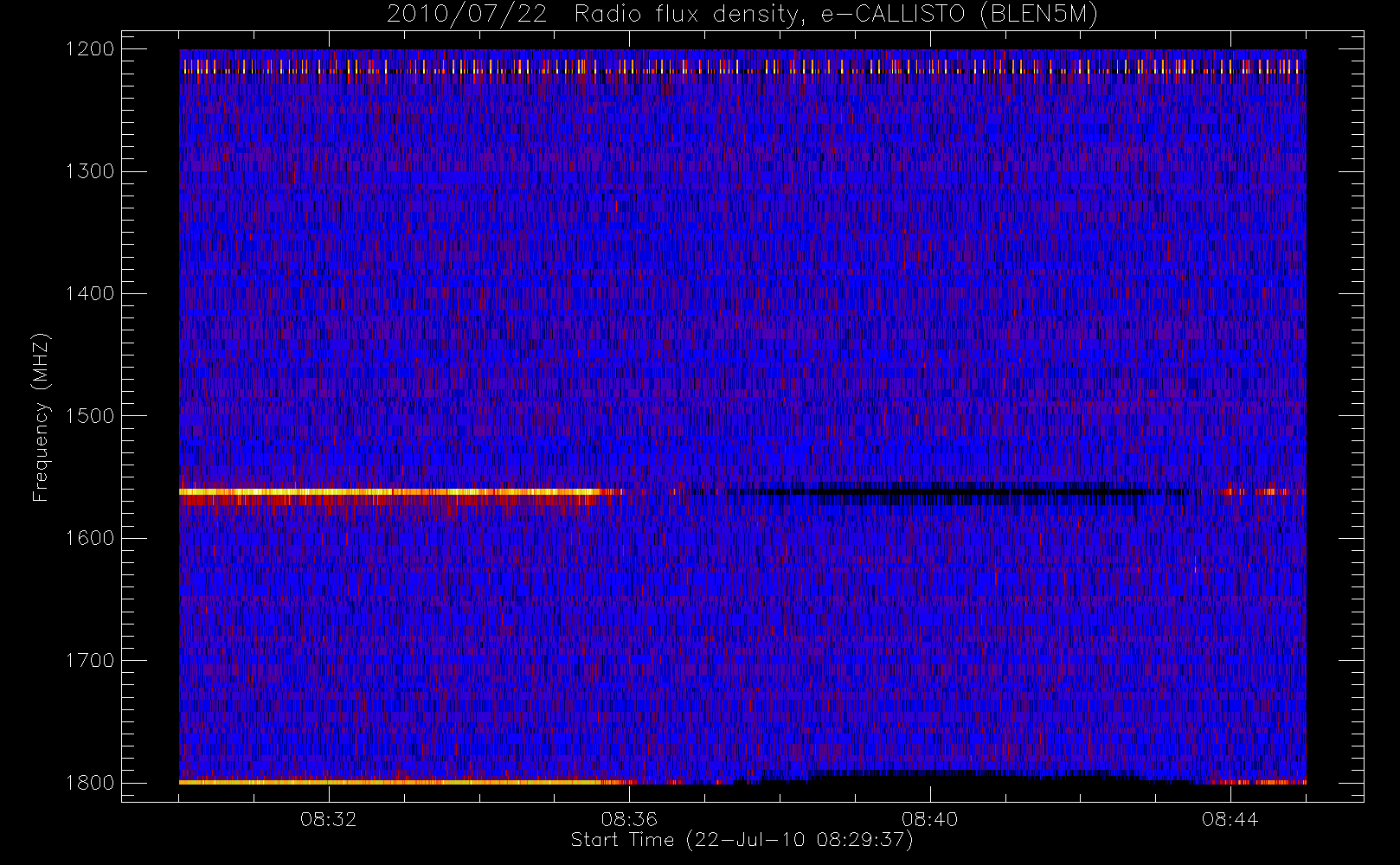Click the 1800 frequency tick label
The height and width of the screenshot is (865, 1400).
pyautogui.click(x=90, y=783)
